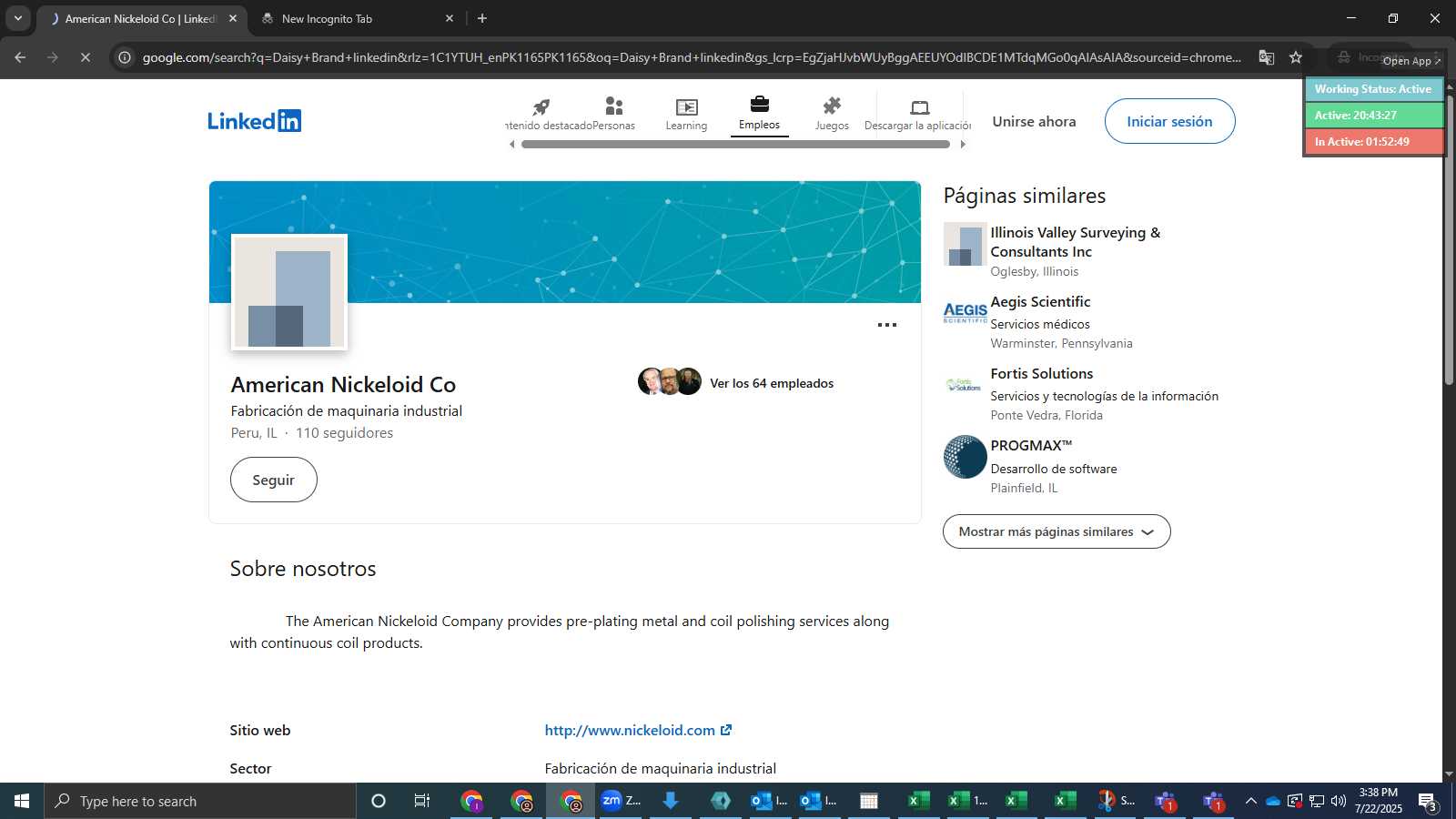
Task: Click the Working Status: Active label
Action: point(1373,88)
